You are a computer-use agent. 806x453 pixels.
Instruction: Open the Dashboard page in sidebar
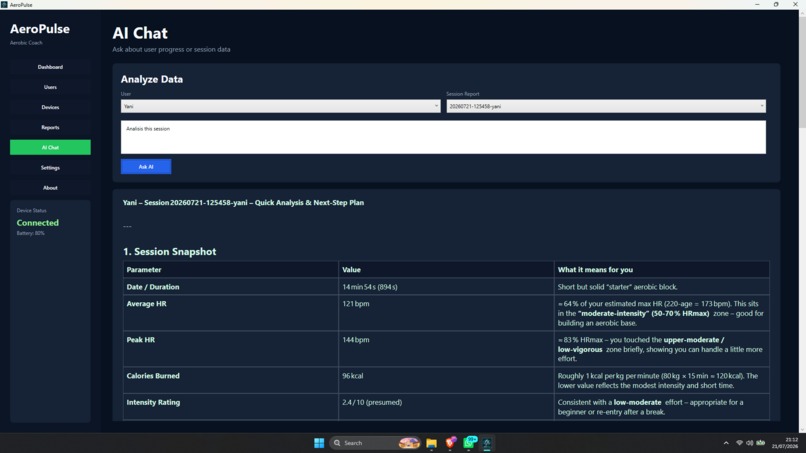click(50, 67)
